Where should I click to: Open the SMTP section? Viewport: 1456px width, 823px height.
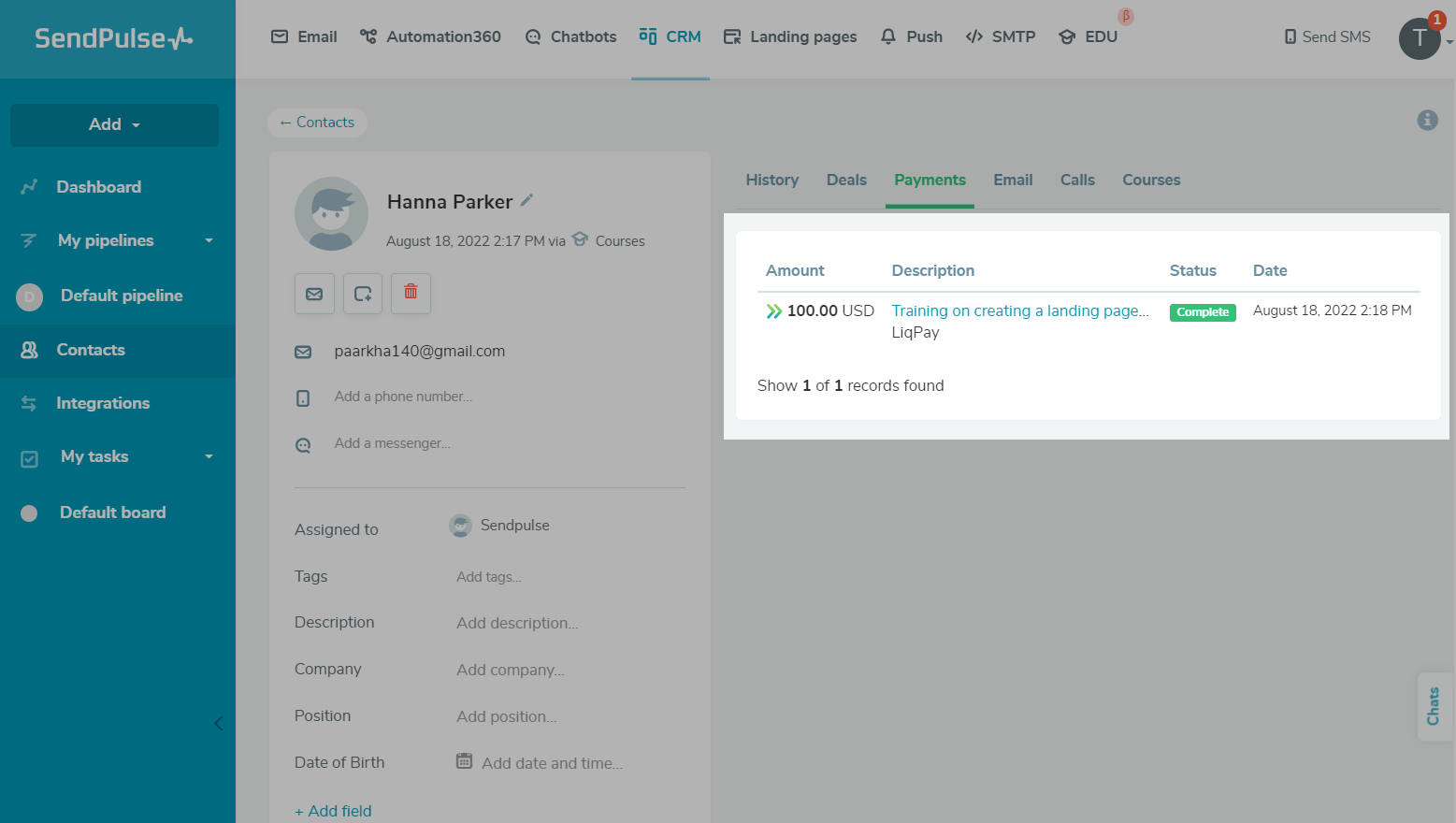(1000, 36)
